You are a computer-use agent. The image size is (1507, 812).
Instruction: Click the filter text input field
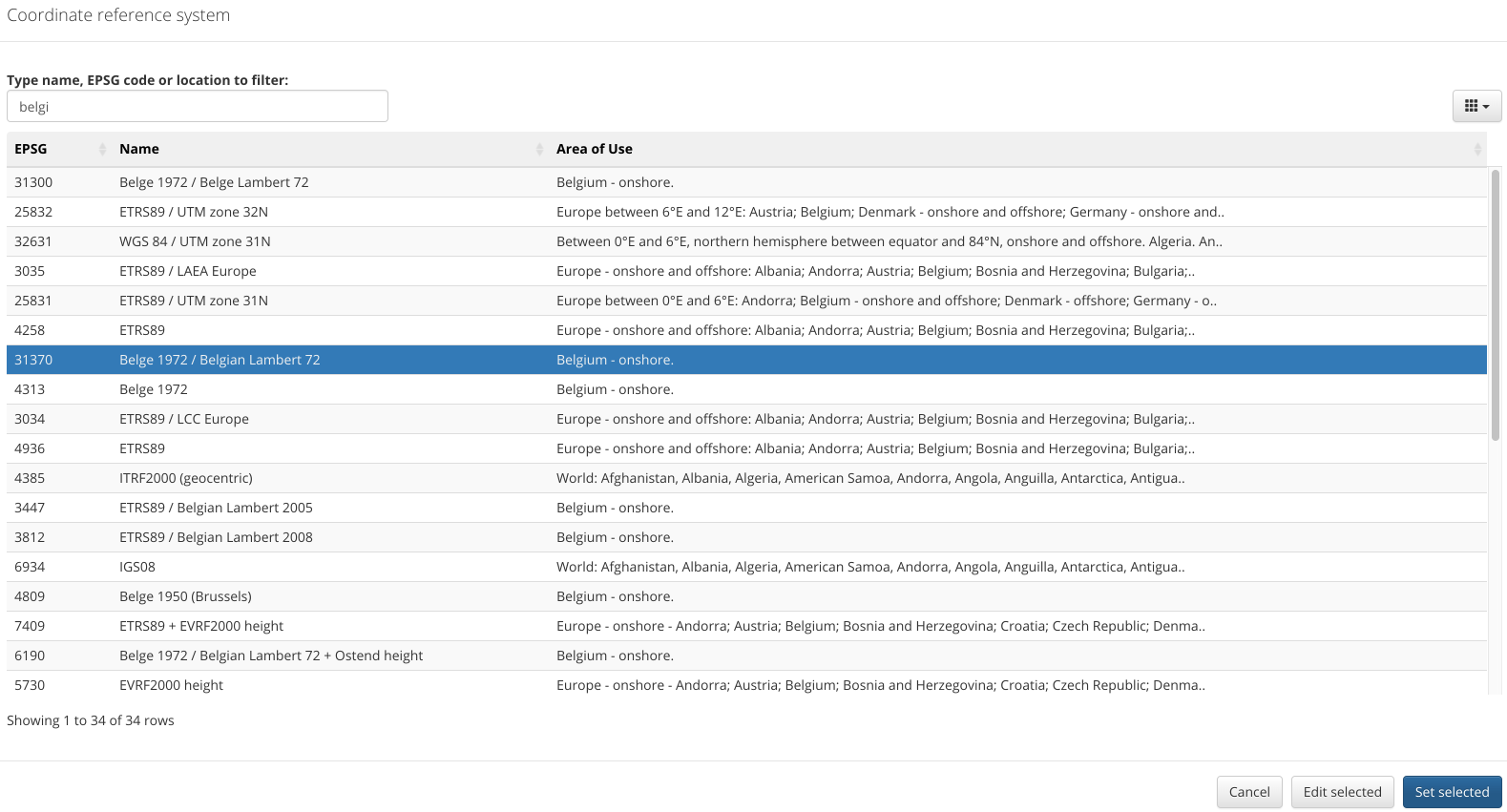coord(198,106)
